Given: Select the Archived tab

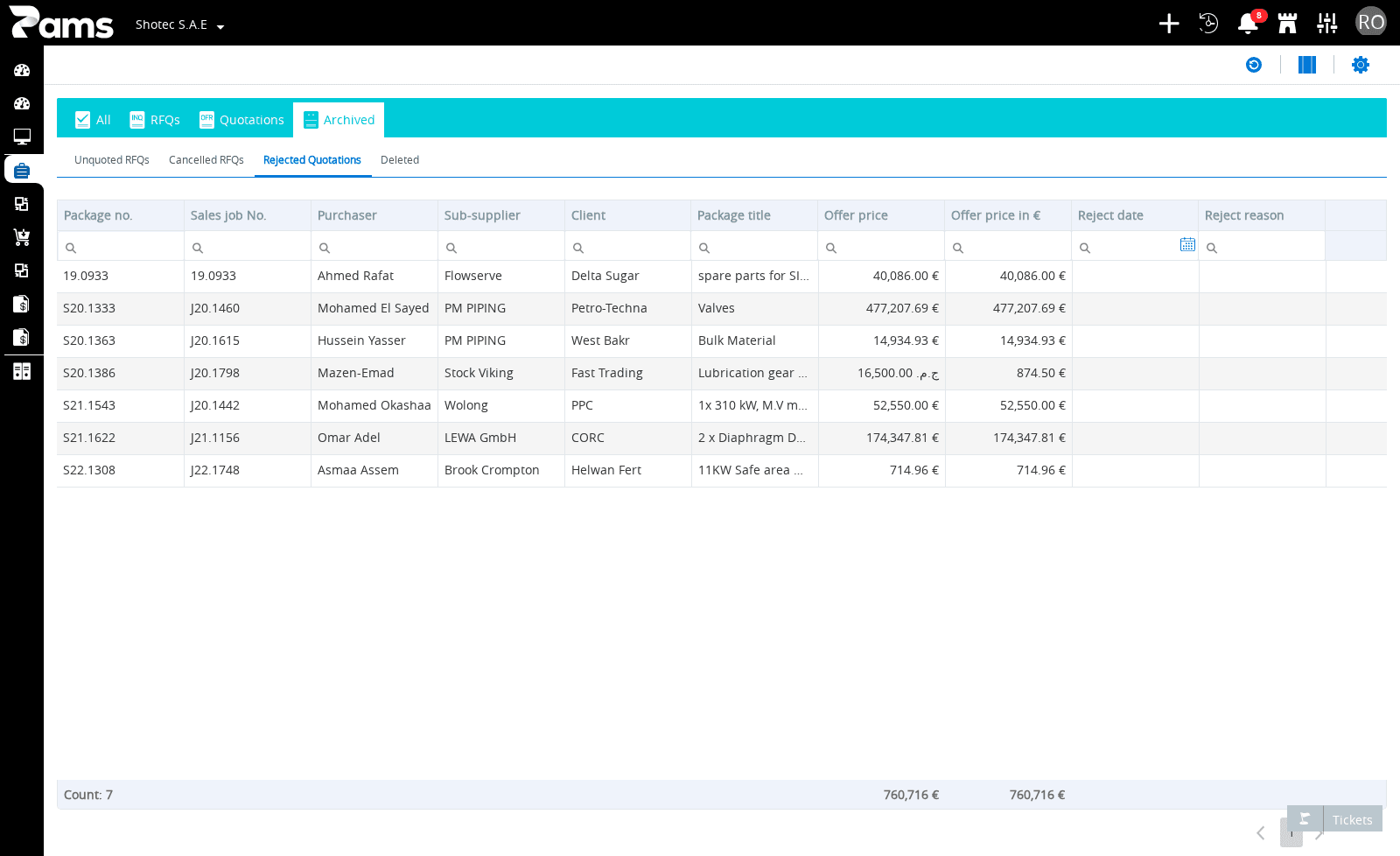Looking at the screenshot, I should pyautogui.click(x=339, y=120).
